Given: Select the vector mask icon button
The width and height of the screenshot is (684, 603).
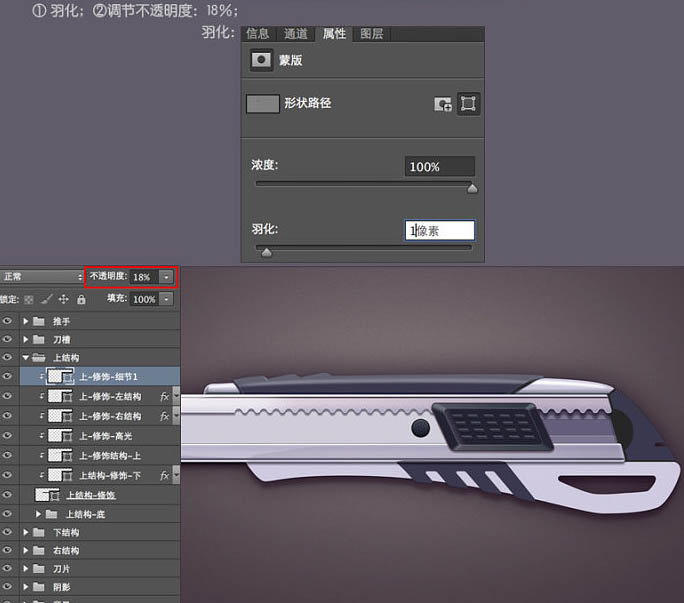Looking at the screenshot, I should 468,104.
